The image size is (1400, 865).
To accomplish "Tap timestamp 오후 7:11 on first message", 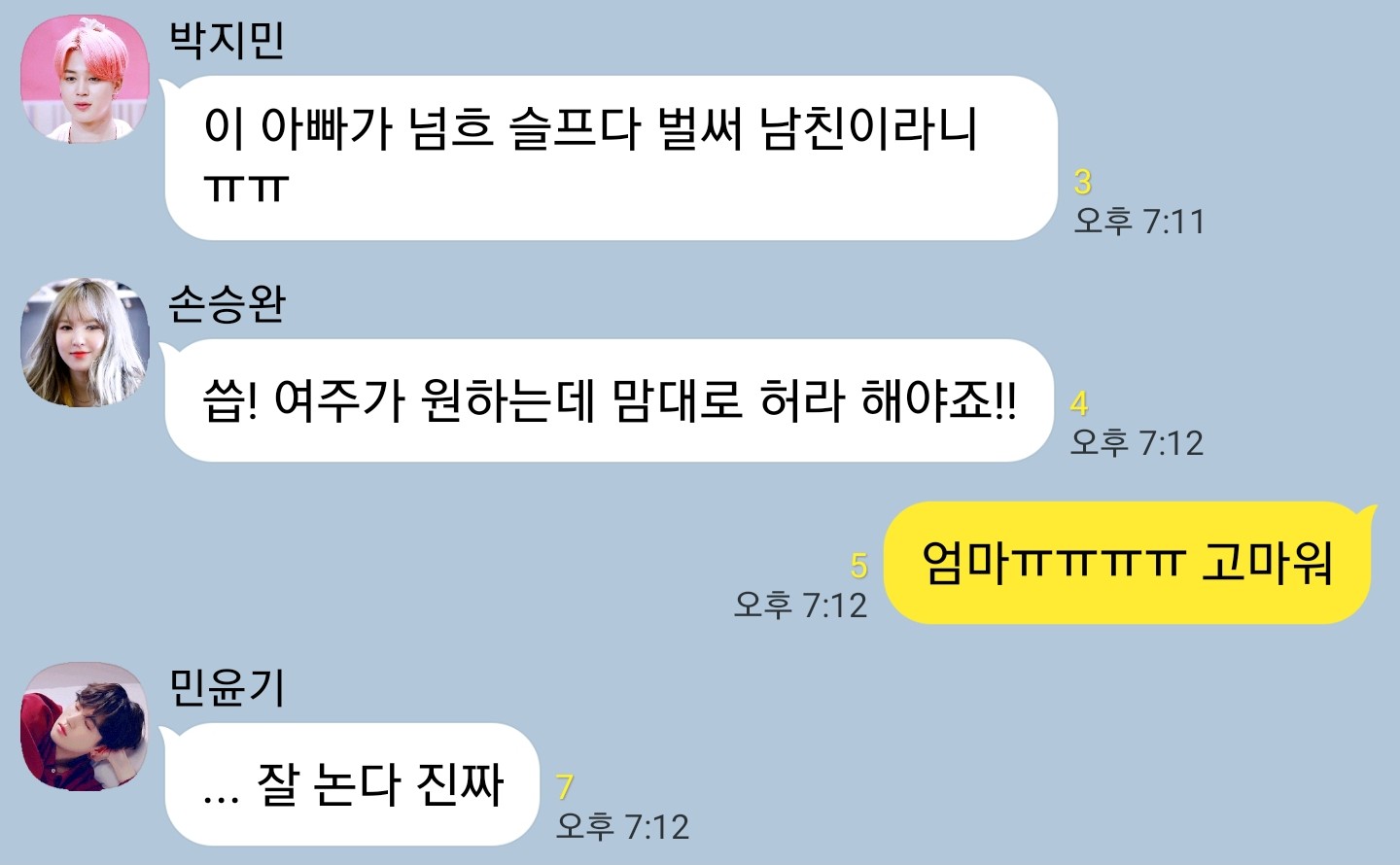I will tap(1139, 222).
